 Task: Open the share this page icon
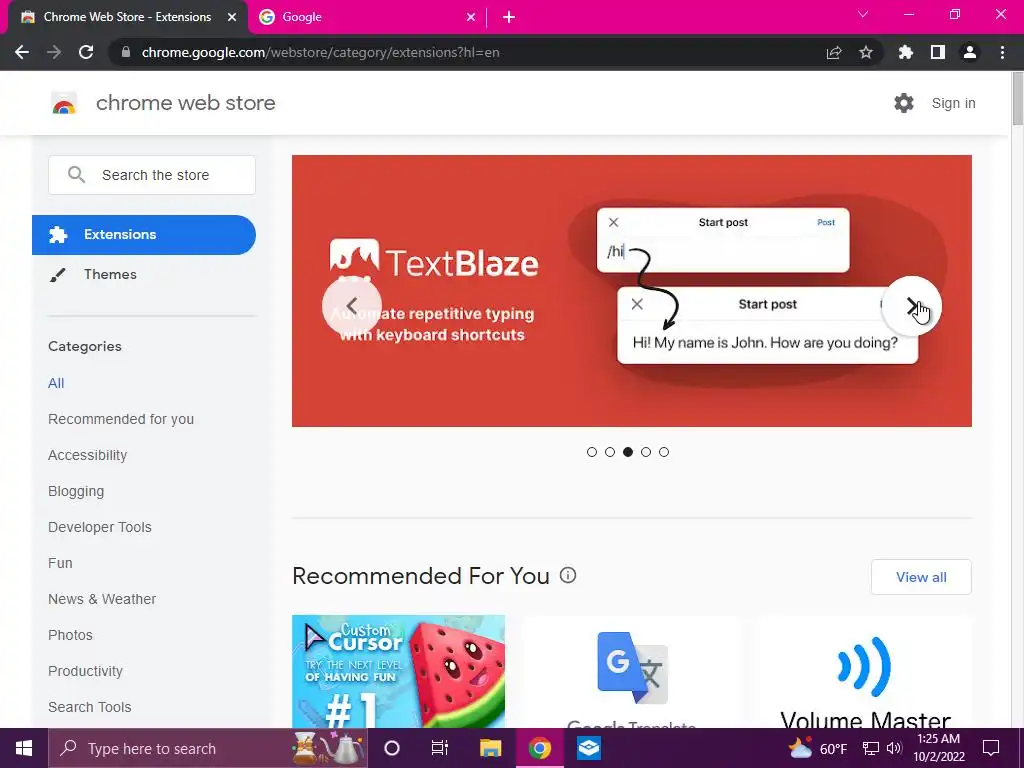[834, 52]
